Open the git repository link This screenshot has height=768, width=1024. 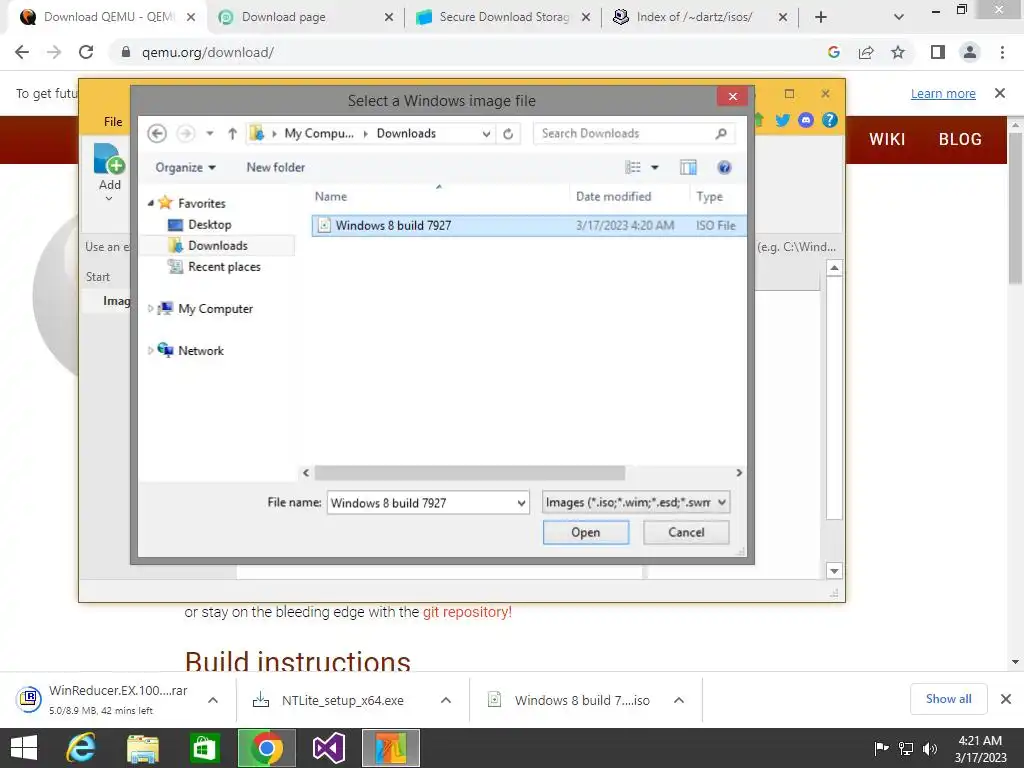[467, 613]
